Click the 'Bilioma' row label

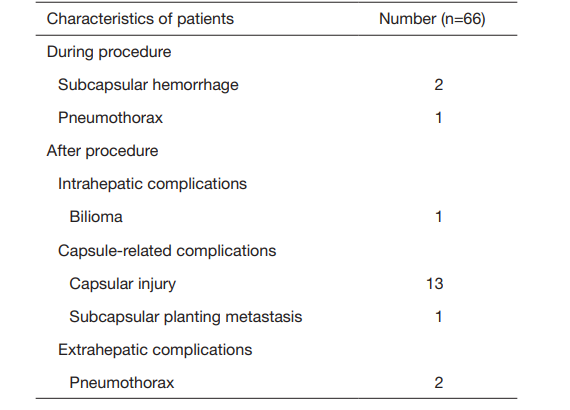tap(96, 217)
